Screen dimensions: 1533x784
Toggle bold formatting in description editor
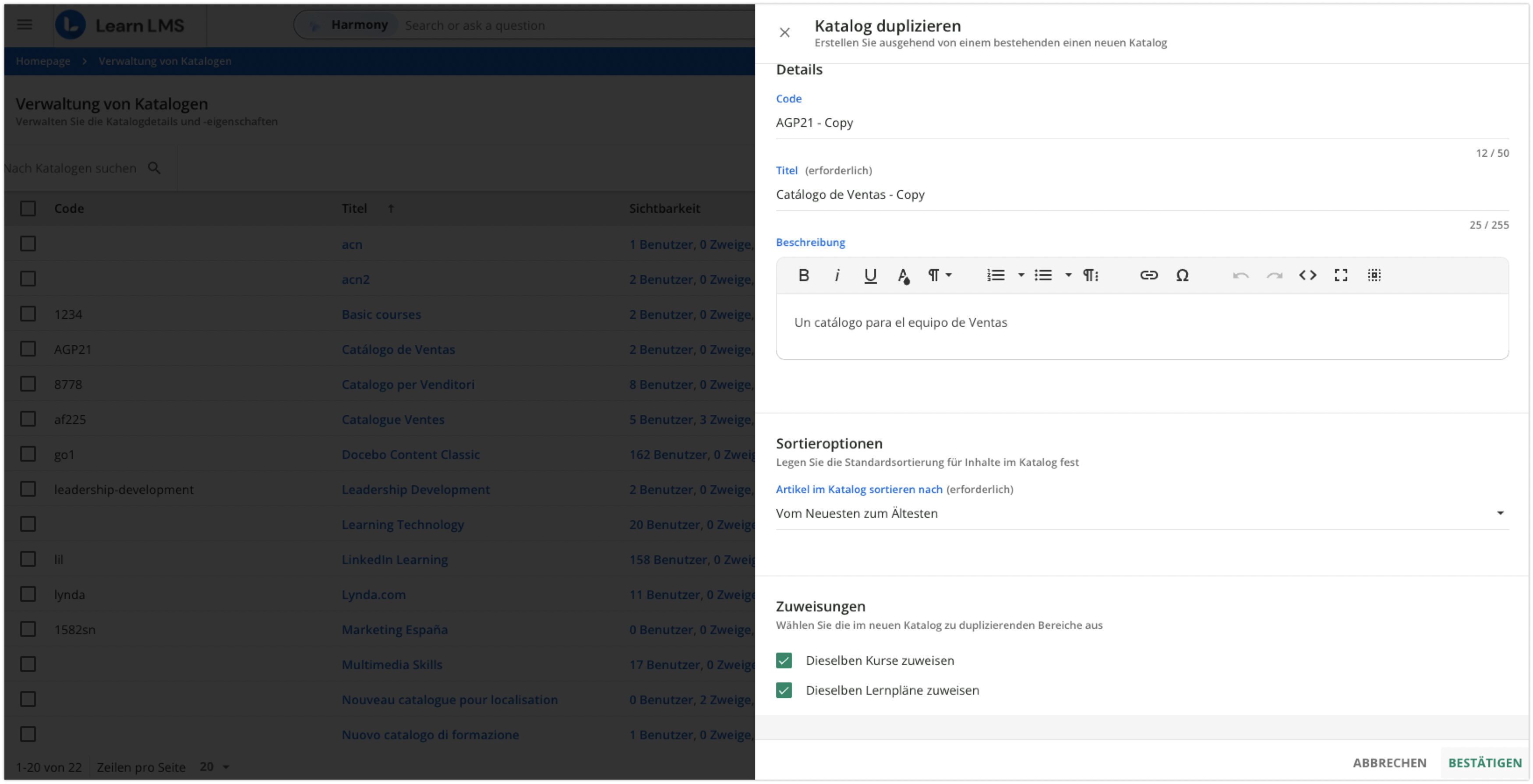coord(803,275)
